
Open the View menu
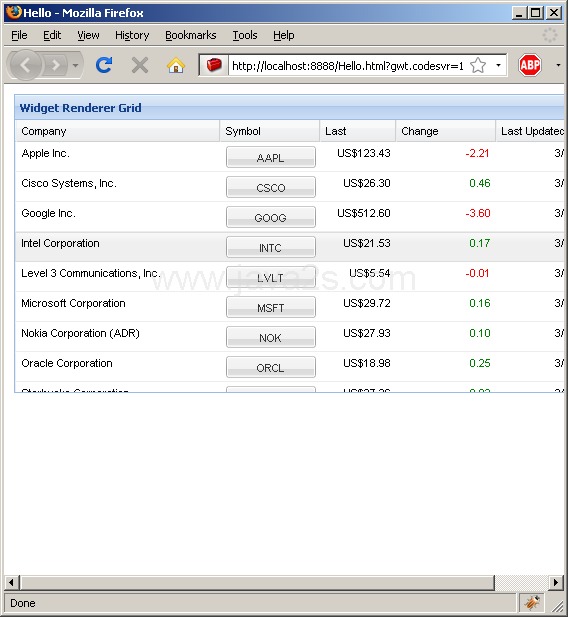point(88,35)
